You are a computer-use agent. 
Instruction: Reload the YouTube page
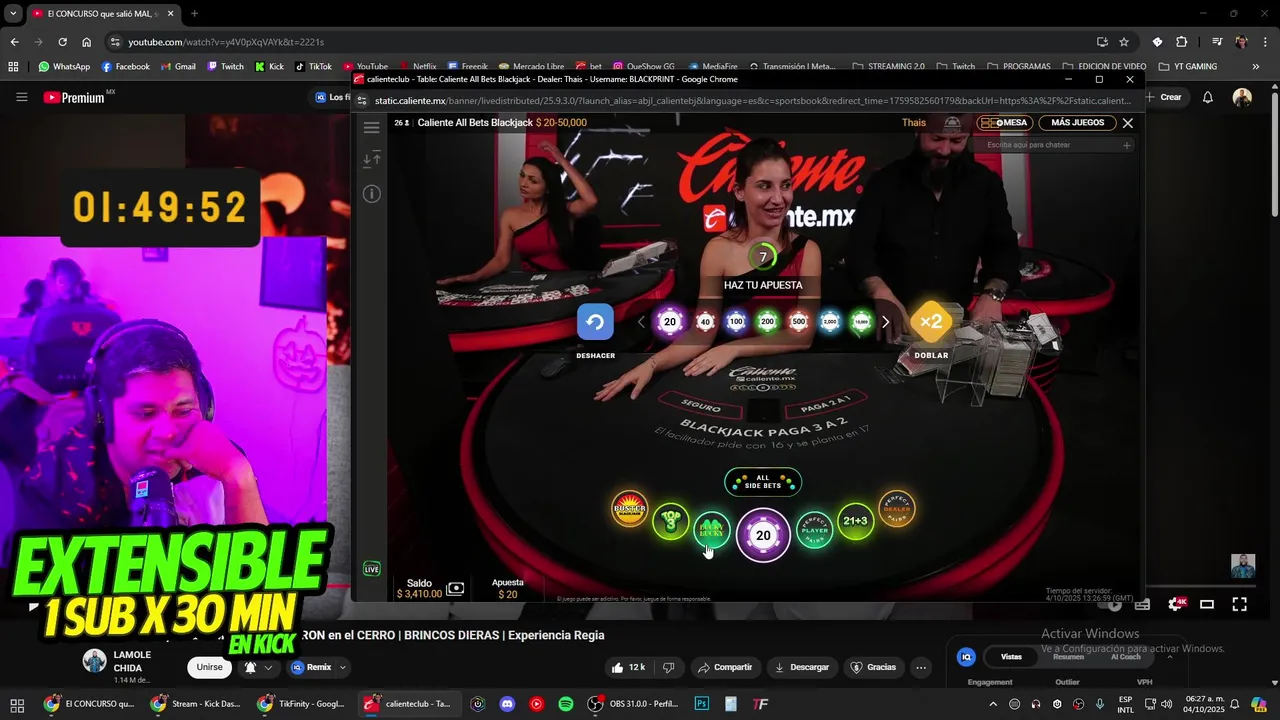(62, 42)
